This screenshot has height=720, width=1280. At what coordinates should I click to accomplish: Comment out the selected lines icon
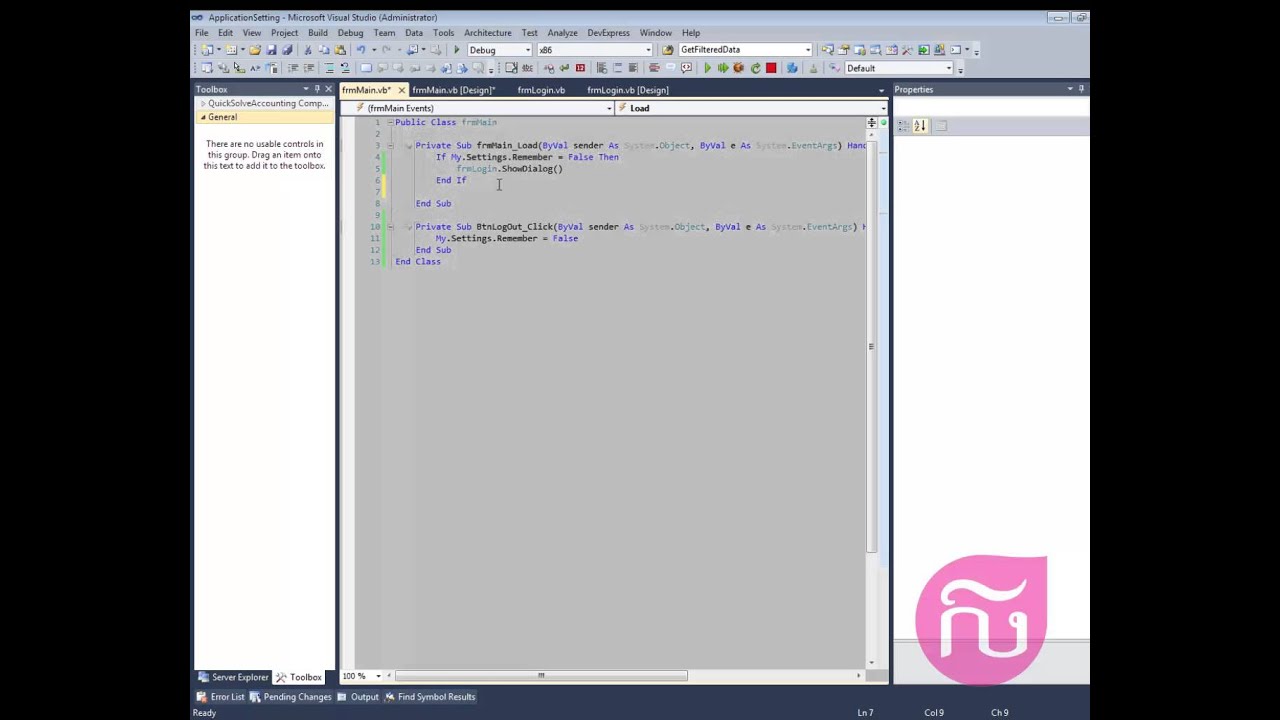[330, 68]
